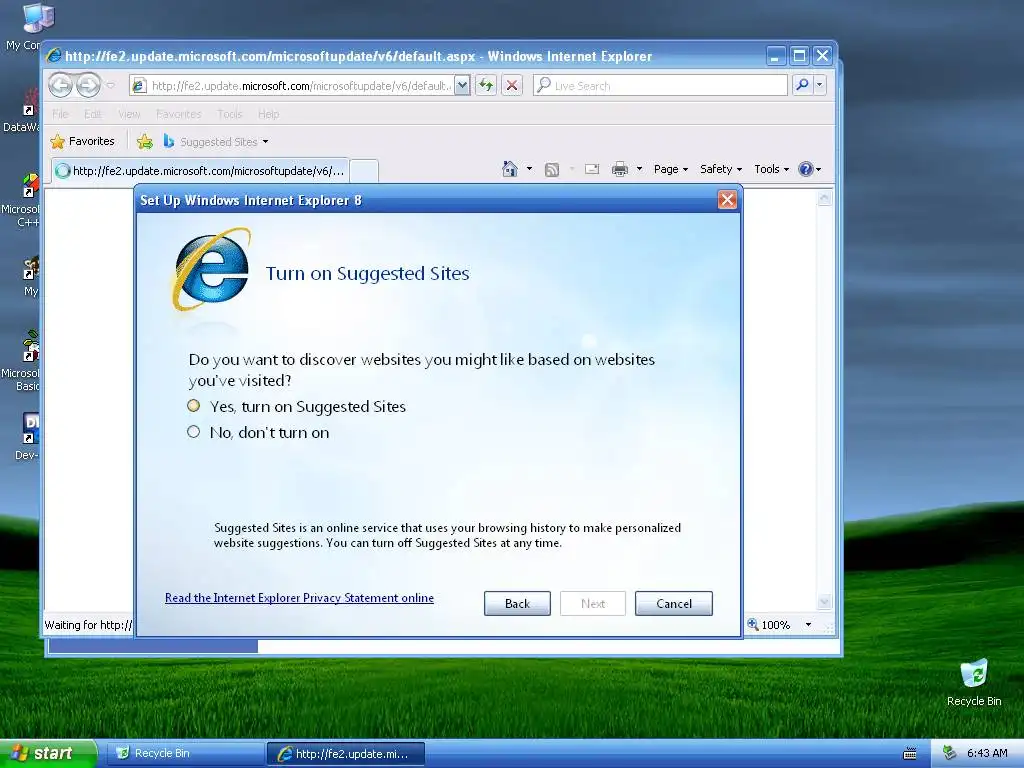Open the Tools menu in menu bar
Screen dimensions: 1024x768
(x=229, y=114)
